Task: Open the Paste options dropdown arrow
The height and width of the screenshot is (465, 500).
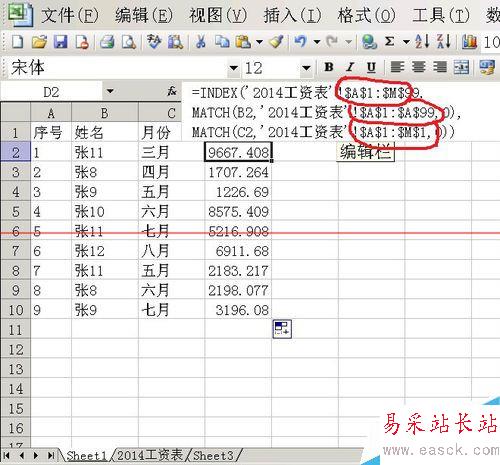Action: 259,42
